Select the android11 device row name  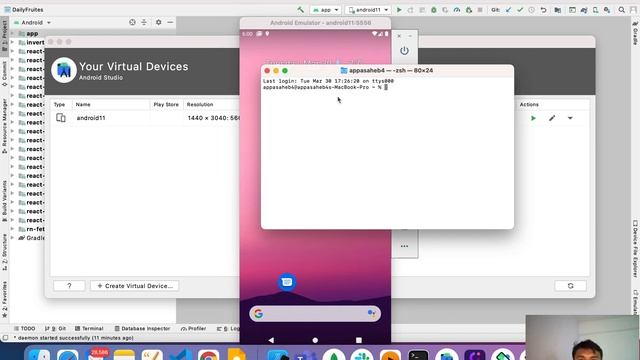(x=91, y=118)
